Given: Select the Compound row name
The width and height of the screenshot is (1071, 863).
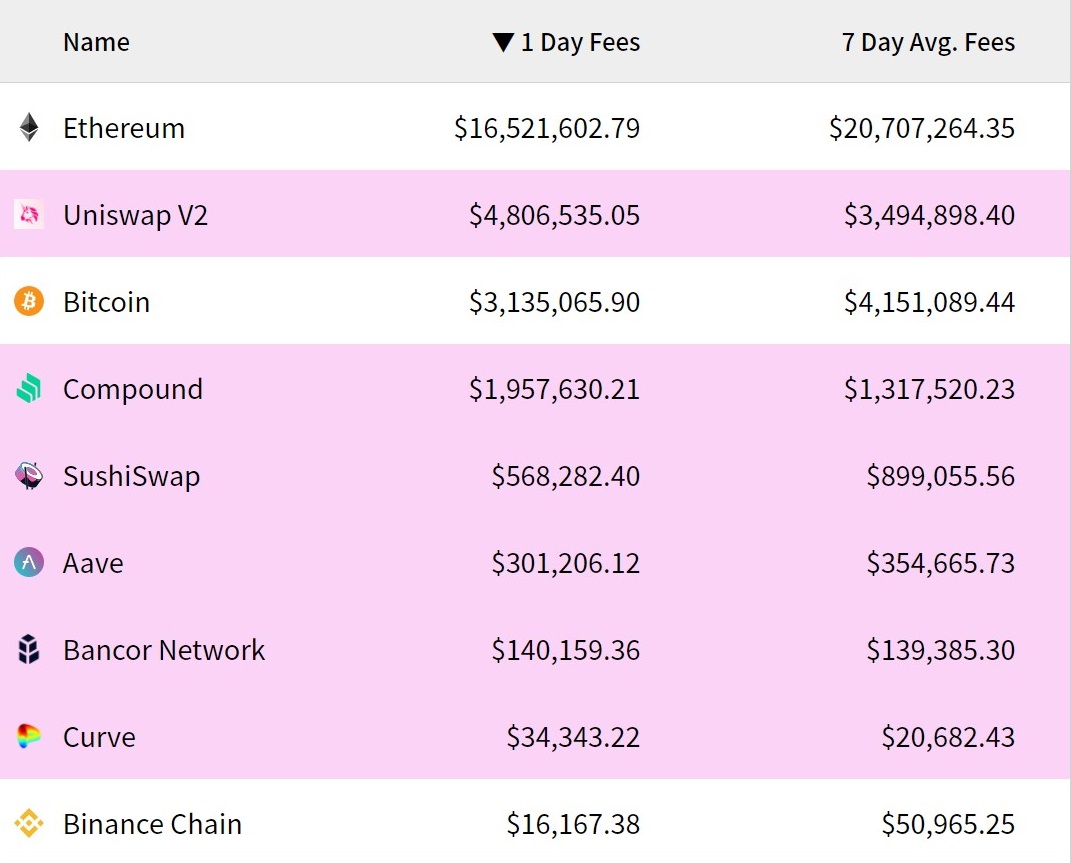Looking at the screenshot, I should [133, 389].
